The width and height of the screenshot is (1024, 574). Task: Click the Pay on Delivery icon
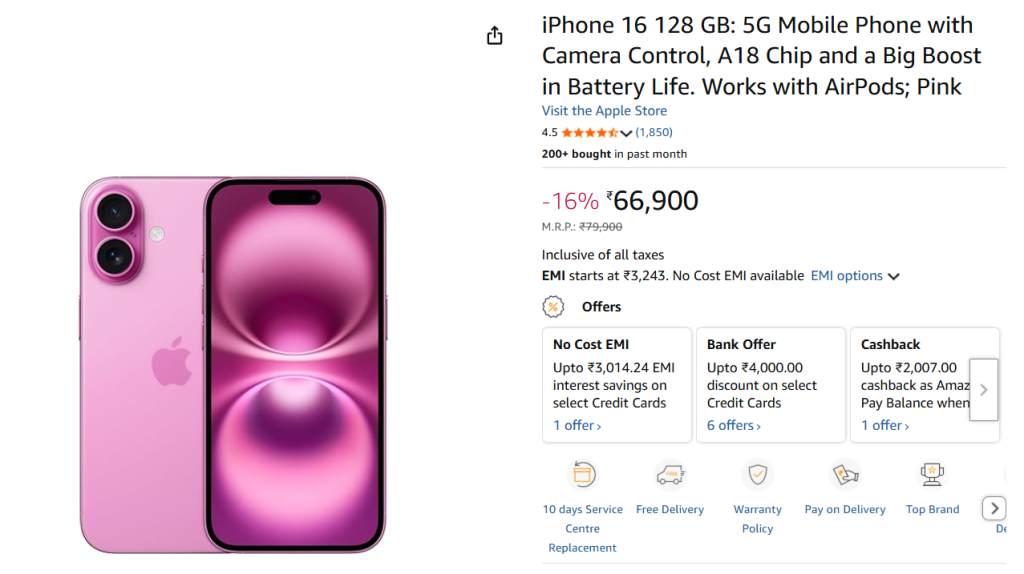pos(845,474)
